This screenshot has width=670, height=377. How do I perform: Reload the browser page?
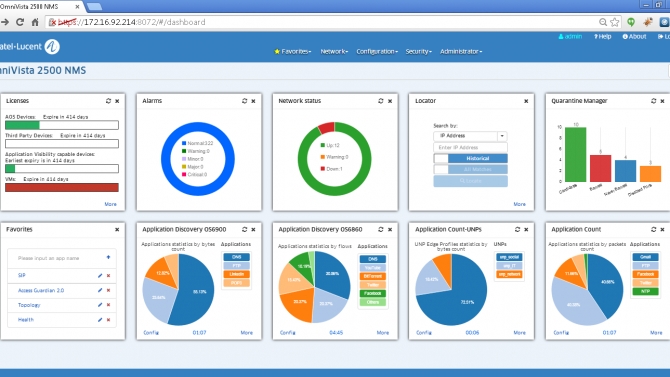[x=20, y=22]
